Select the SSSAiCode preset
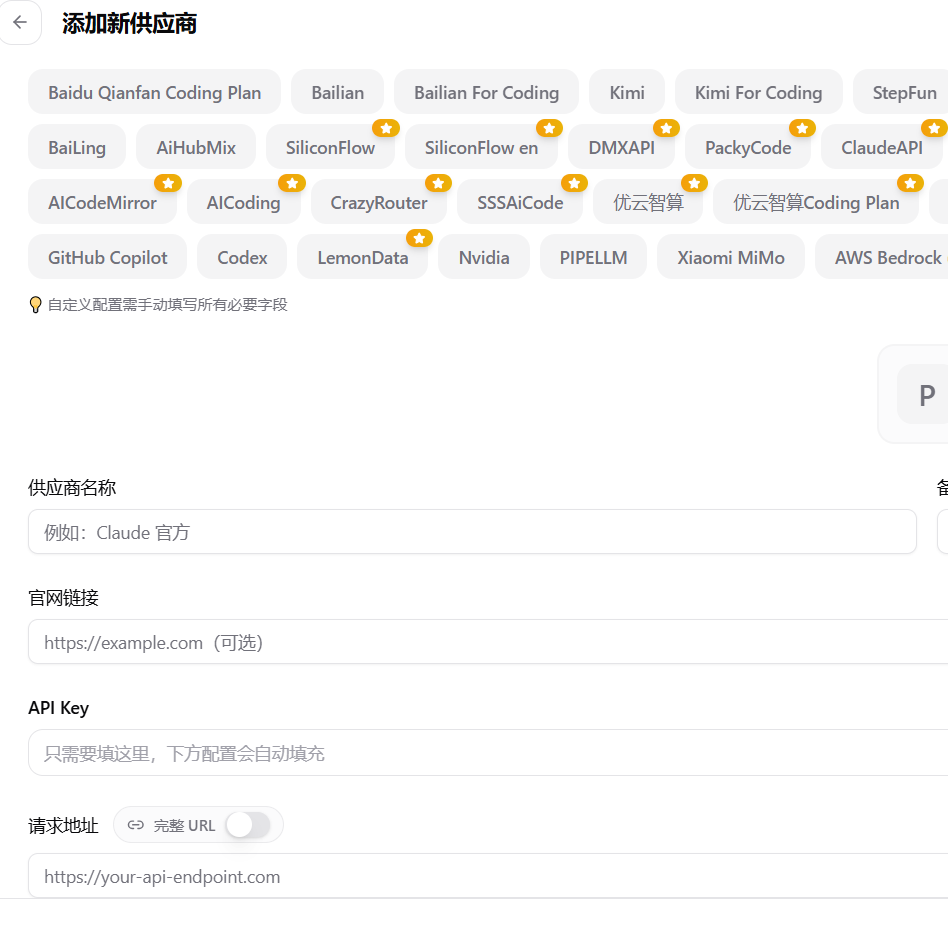948x934 pixels. [520, 202]
